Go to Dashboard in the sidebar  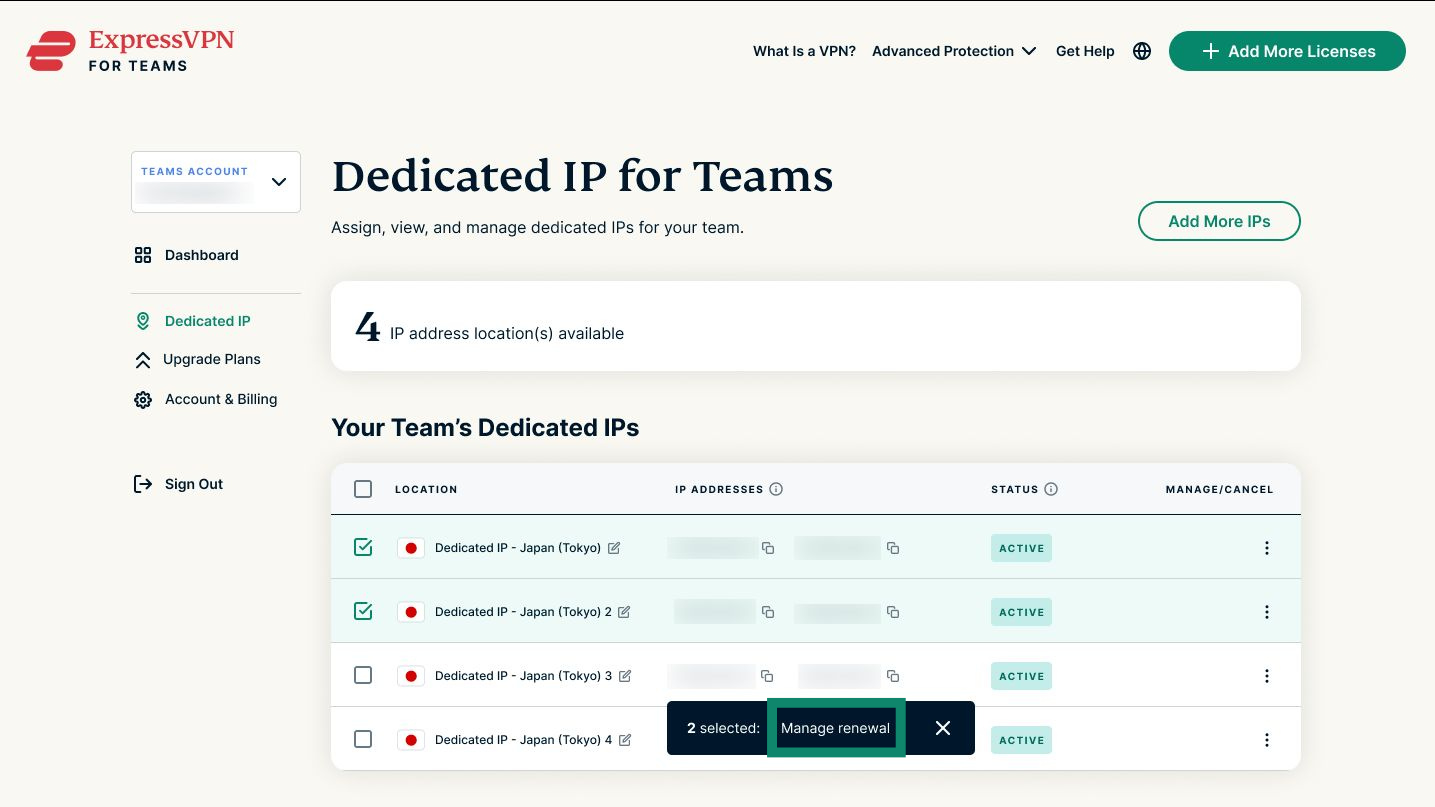[187, 255]
